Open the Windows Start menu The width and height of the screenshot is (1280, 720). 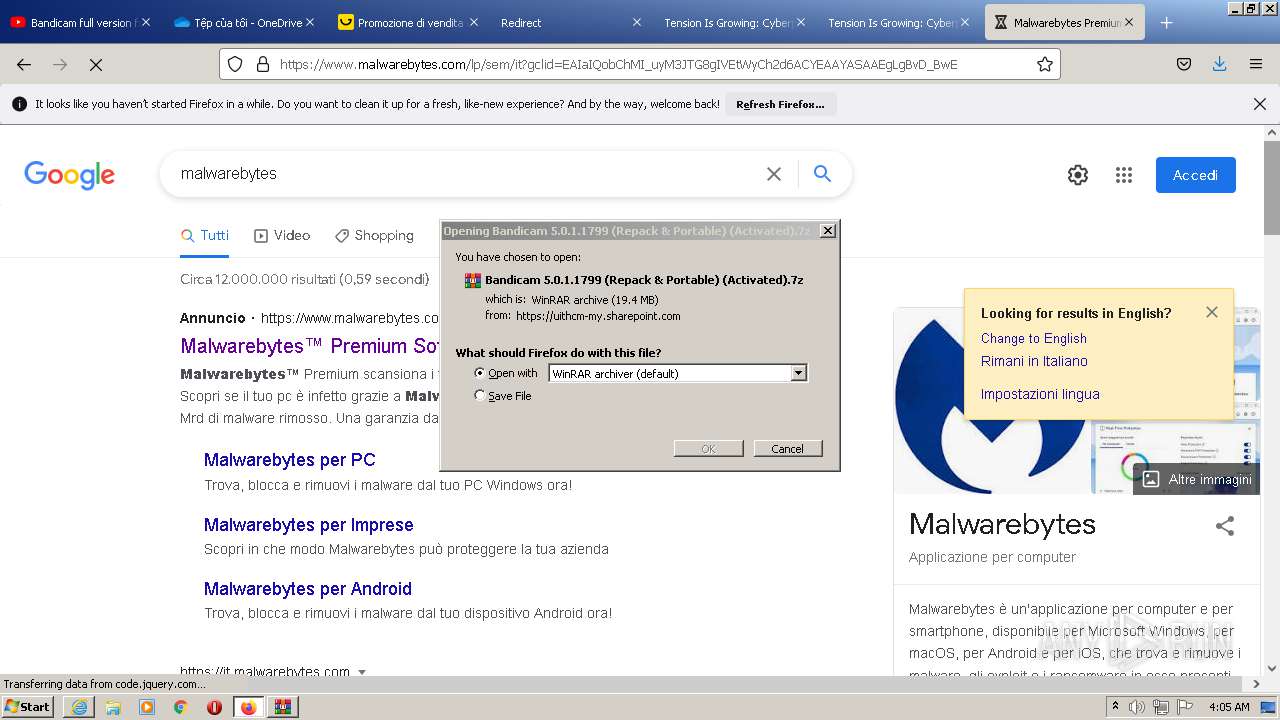point(28,707)
